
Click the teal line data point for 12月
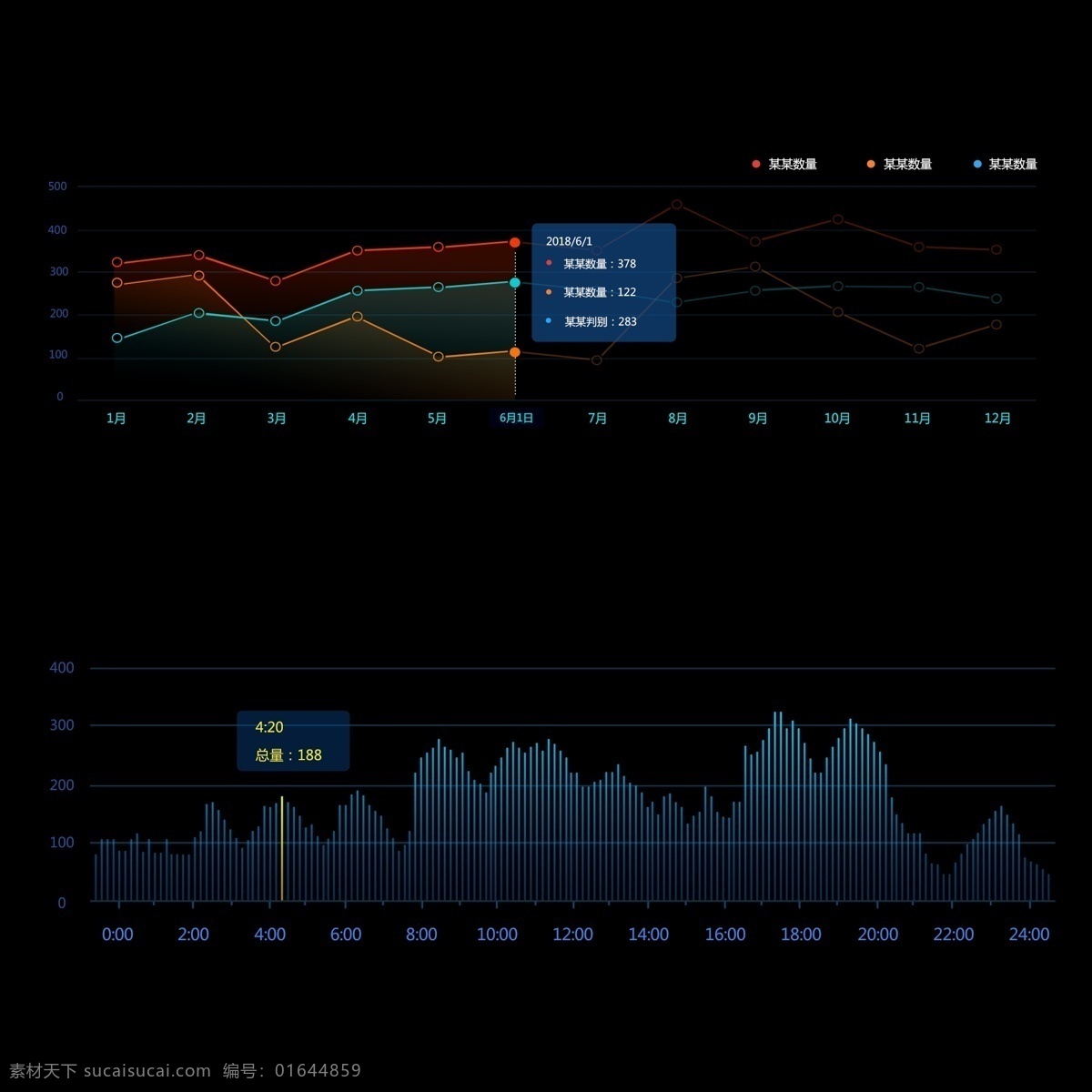[996, 298]
